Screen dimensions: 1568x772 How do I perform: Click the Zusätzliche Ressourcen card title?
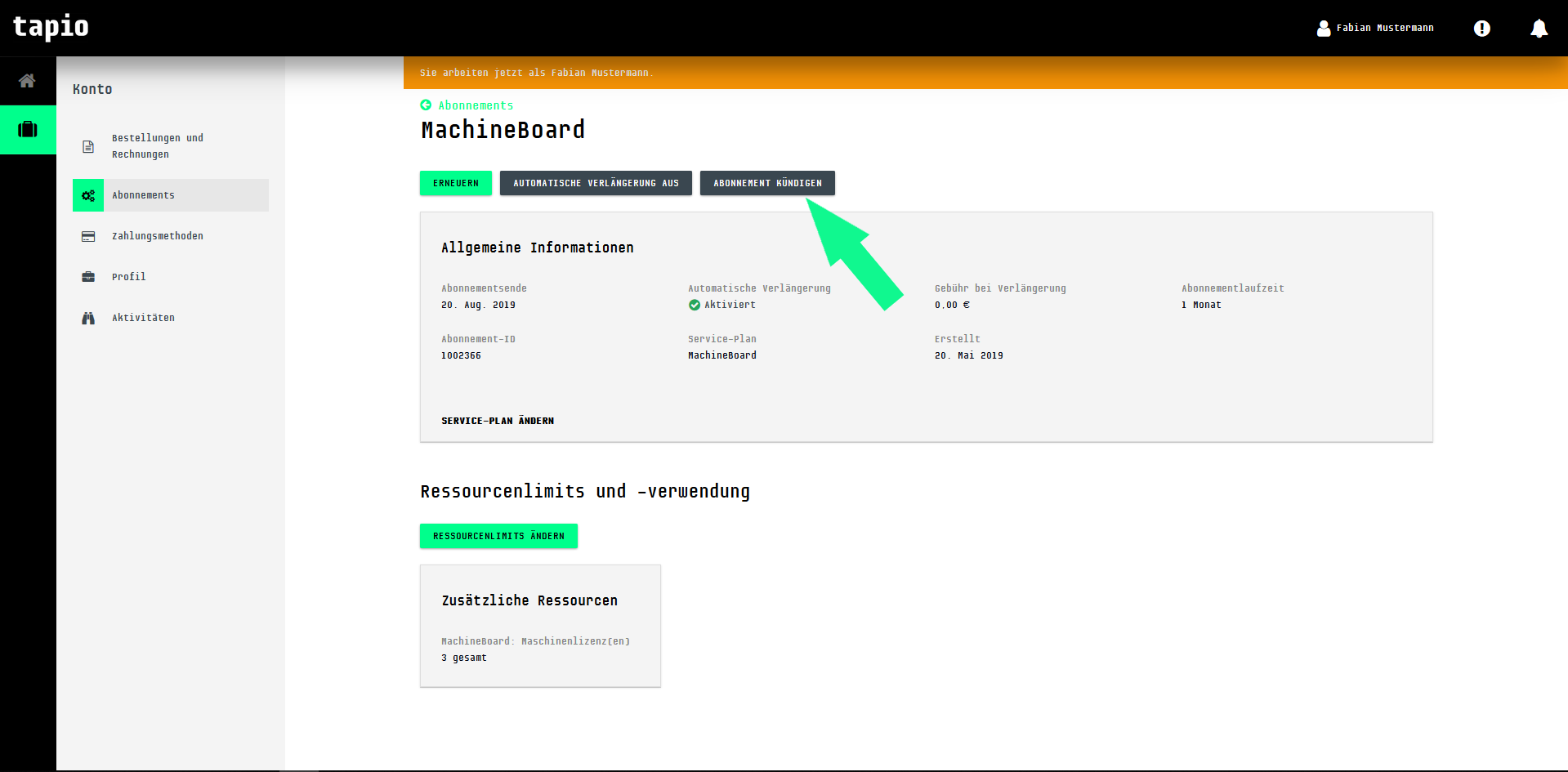(529, 600)
